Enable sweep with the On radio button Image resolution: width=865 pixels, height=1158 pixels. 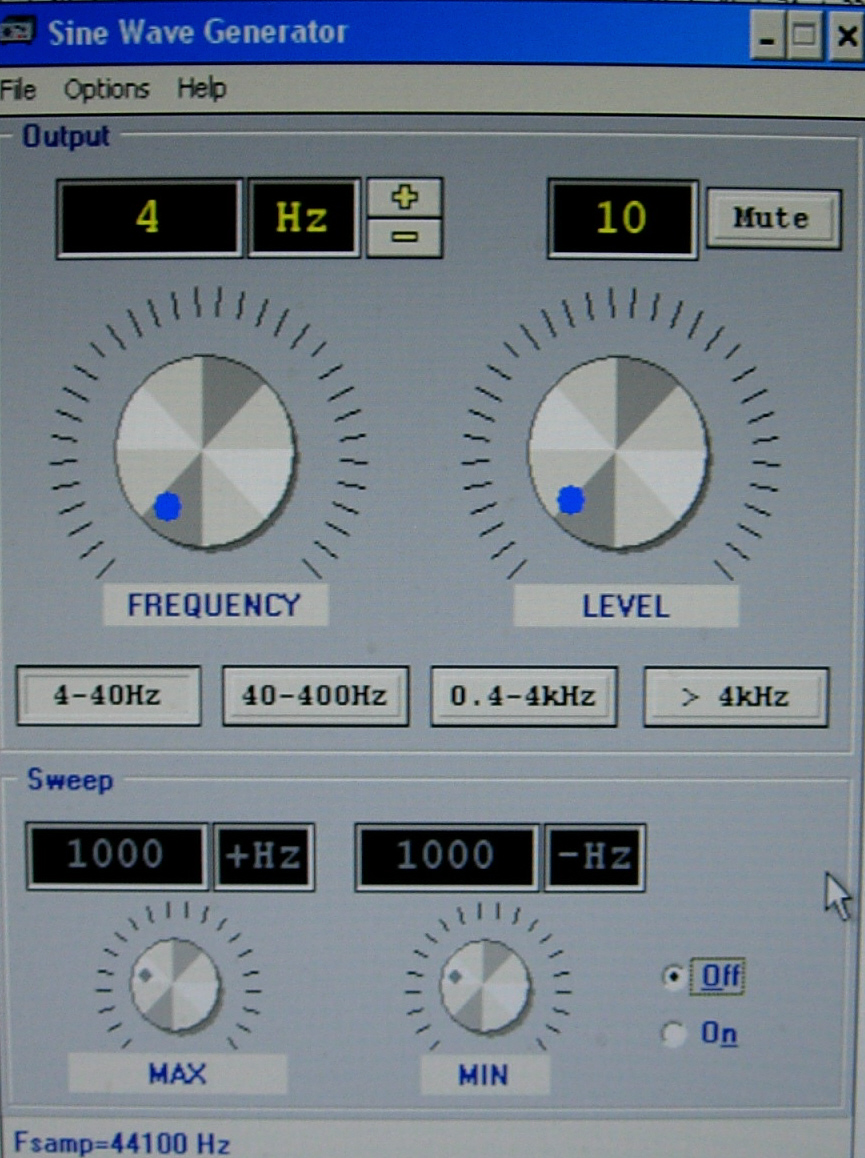tap(675, 1034)
